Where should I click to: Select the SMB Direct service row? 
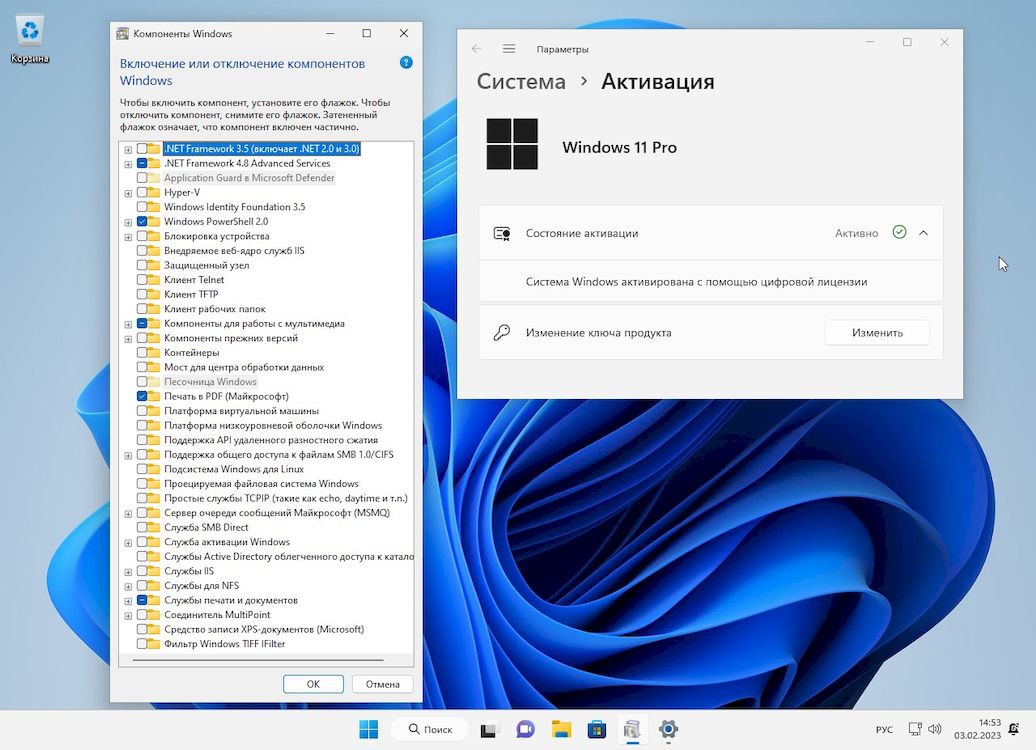[206, 527]
